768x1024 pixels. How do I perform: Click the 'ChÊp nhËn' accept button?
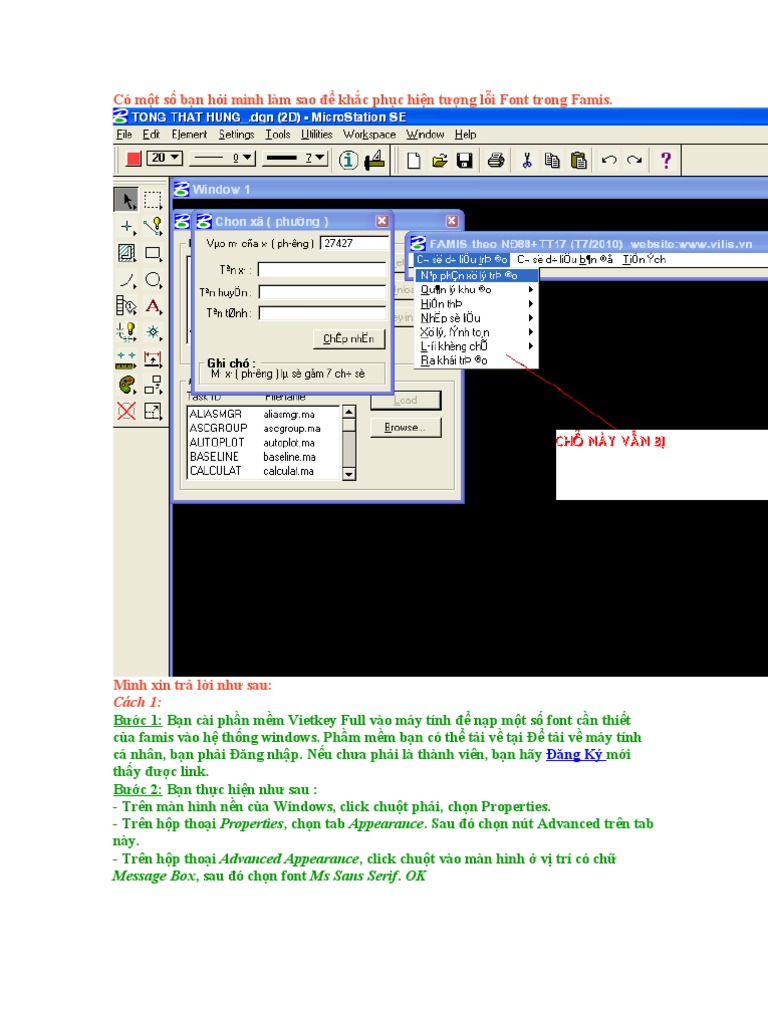(349, 338)
